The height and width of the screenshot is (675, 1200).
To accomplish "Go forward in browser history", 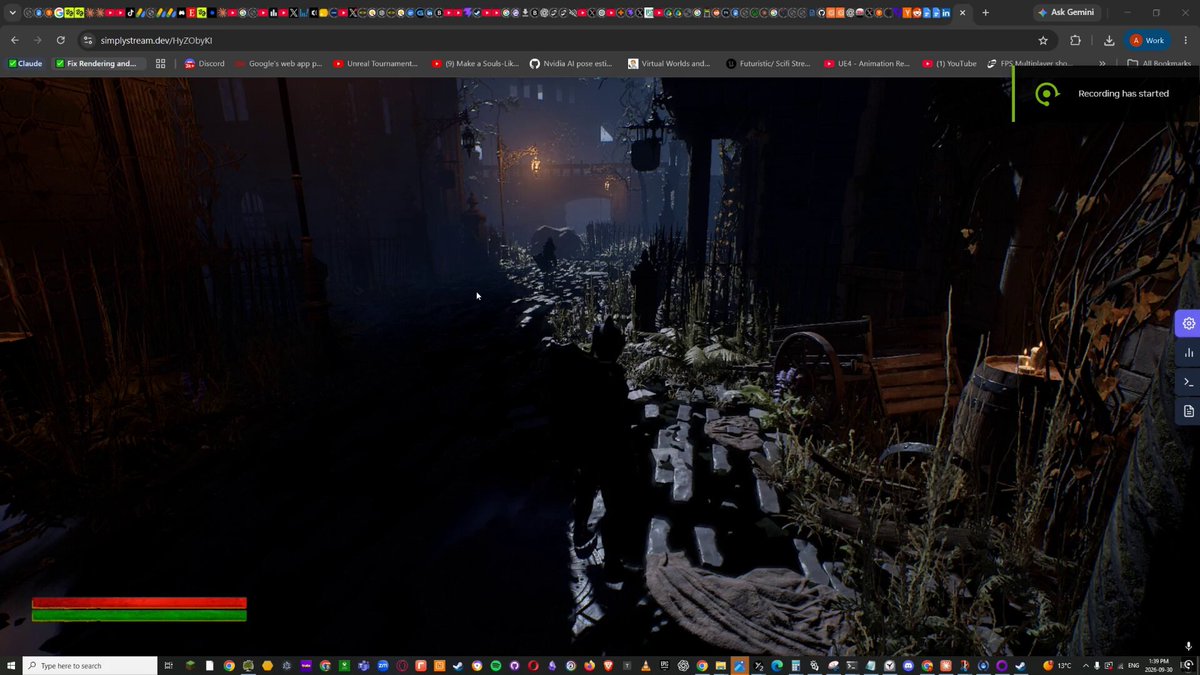I will point(37,40).
